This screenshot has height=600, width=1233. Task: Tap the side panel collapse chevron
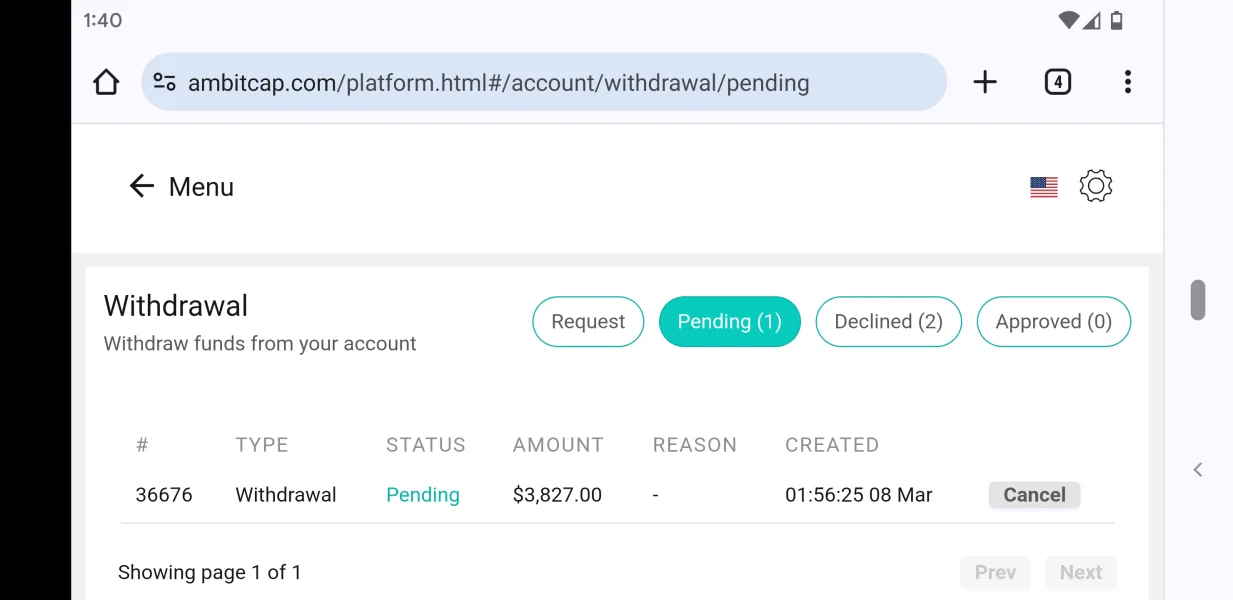point(1197,470)
